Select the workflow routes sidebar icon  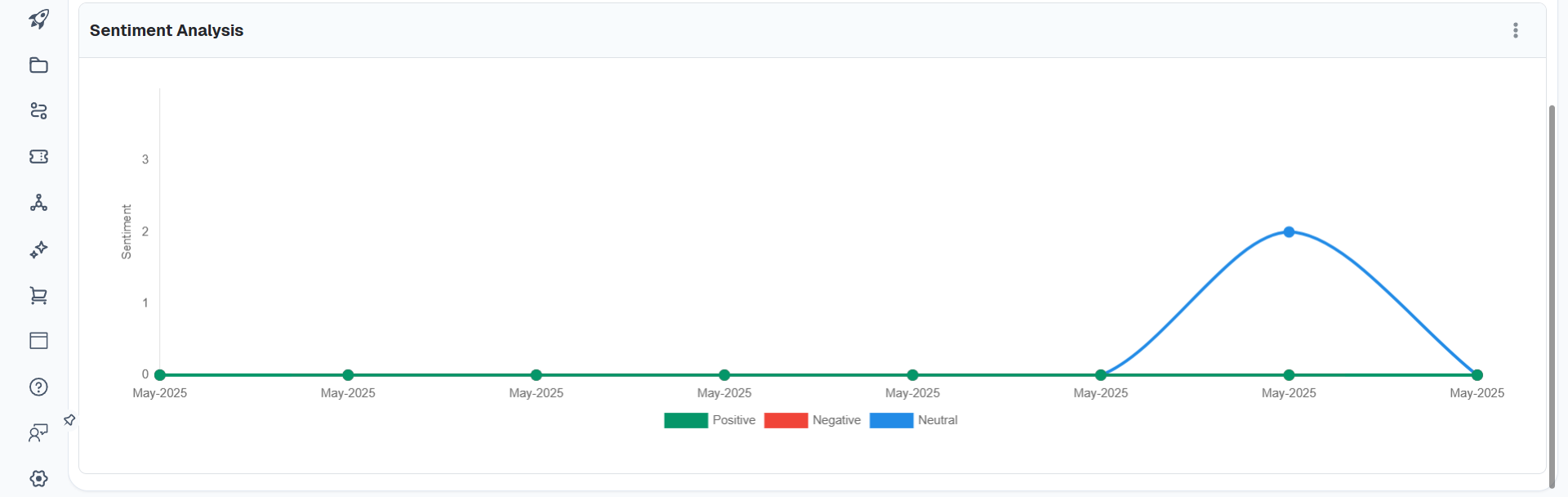pos(38,110)
